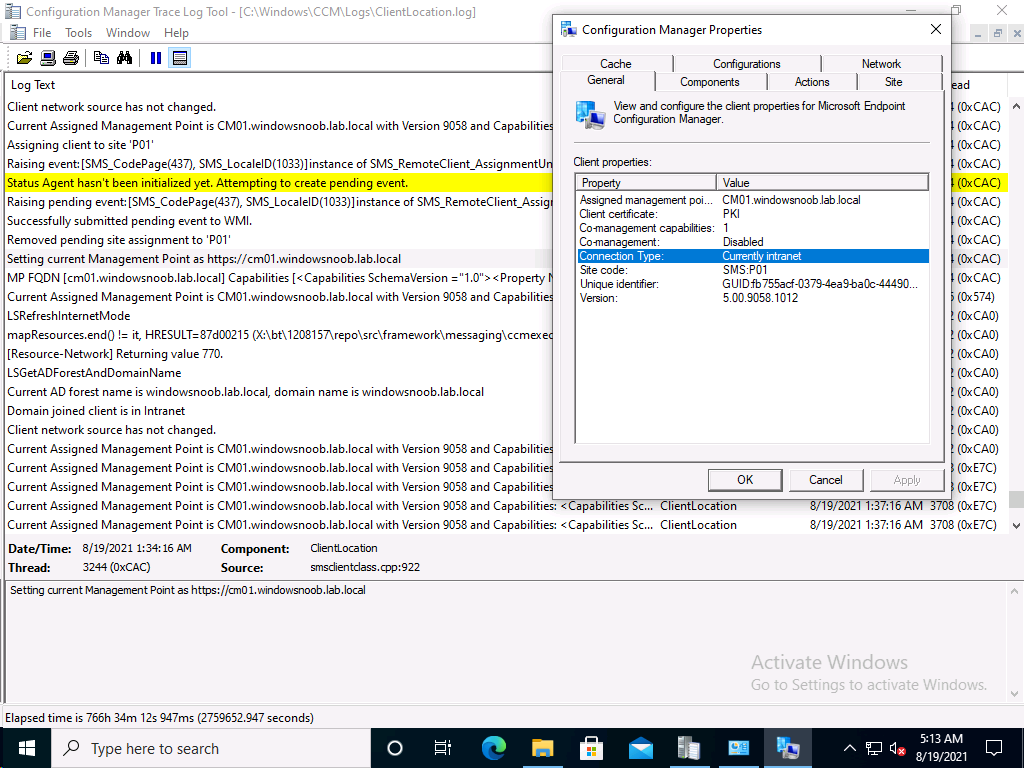Select "Domain joined client is in Intranet" line
This screenshot has height=768, width=1024.
click(x=279, y=411)
